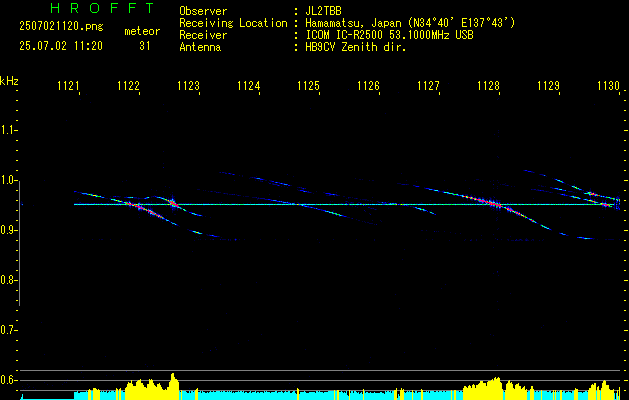Click the 0.9 kHz axis label
The image size is (629, 400).
click(x=8, y=230)
